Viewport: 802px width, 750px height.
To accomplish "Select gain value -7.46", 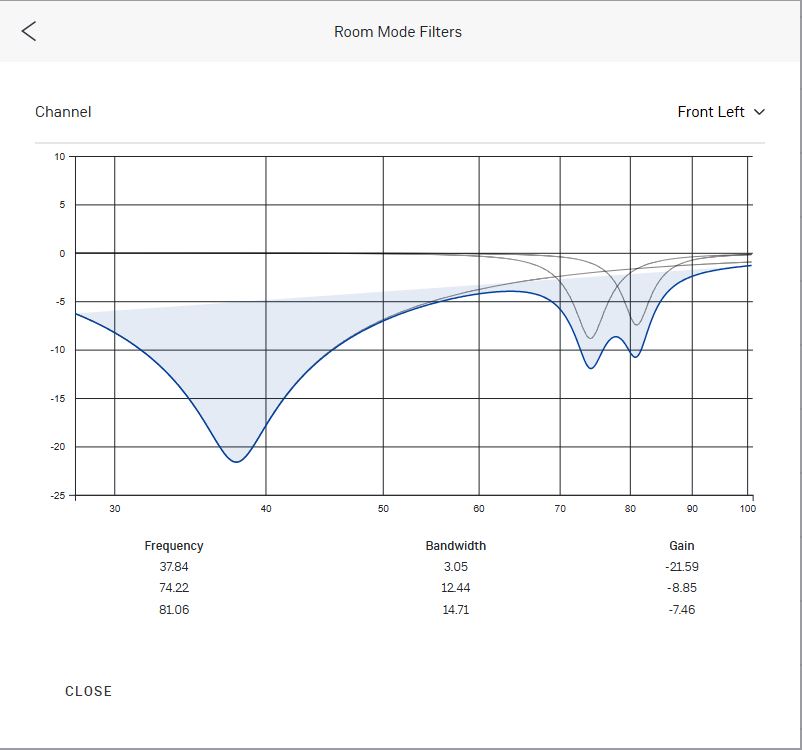I will click(x=682, y=610).
